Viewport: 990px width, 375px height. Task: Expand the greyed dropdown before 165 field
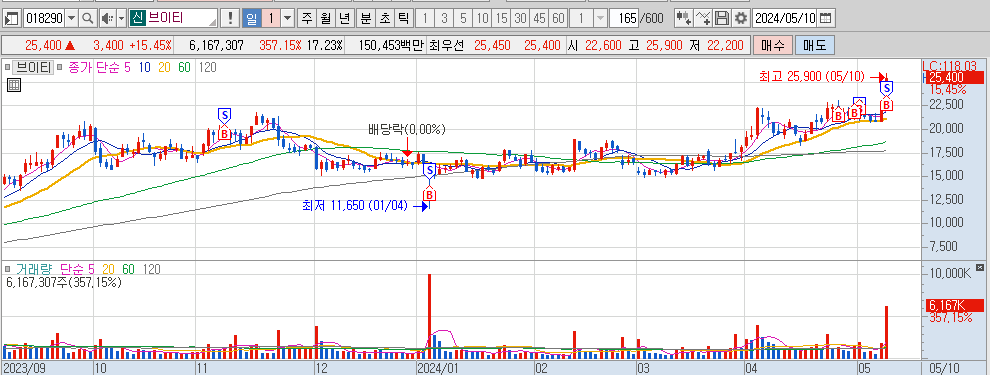(599, 18)
